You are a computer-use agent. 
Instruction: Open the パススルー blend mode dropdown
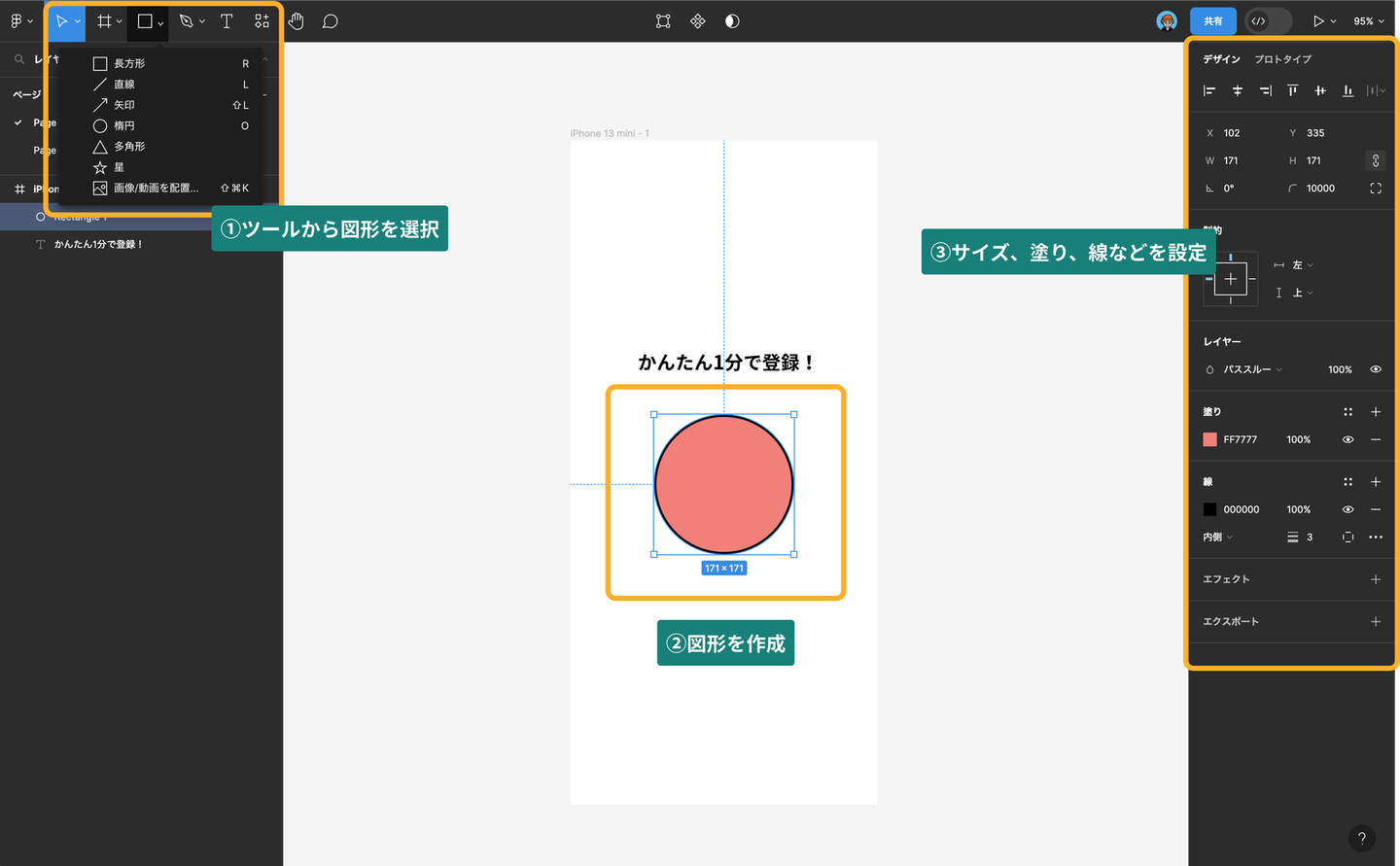(1252, 369)
